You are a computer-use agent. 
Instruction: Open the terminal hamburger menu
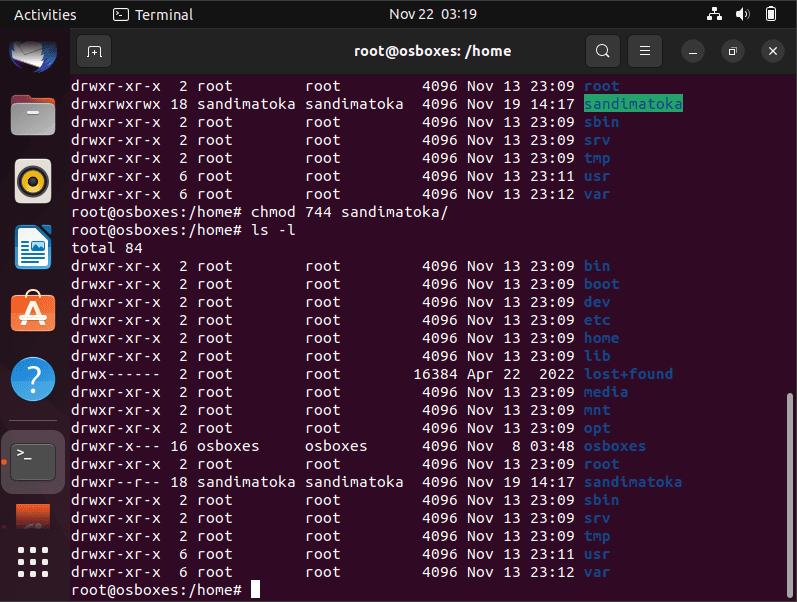(645, 51)
